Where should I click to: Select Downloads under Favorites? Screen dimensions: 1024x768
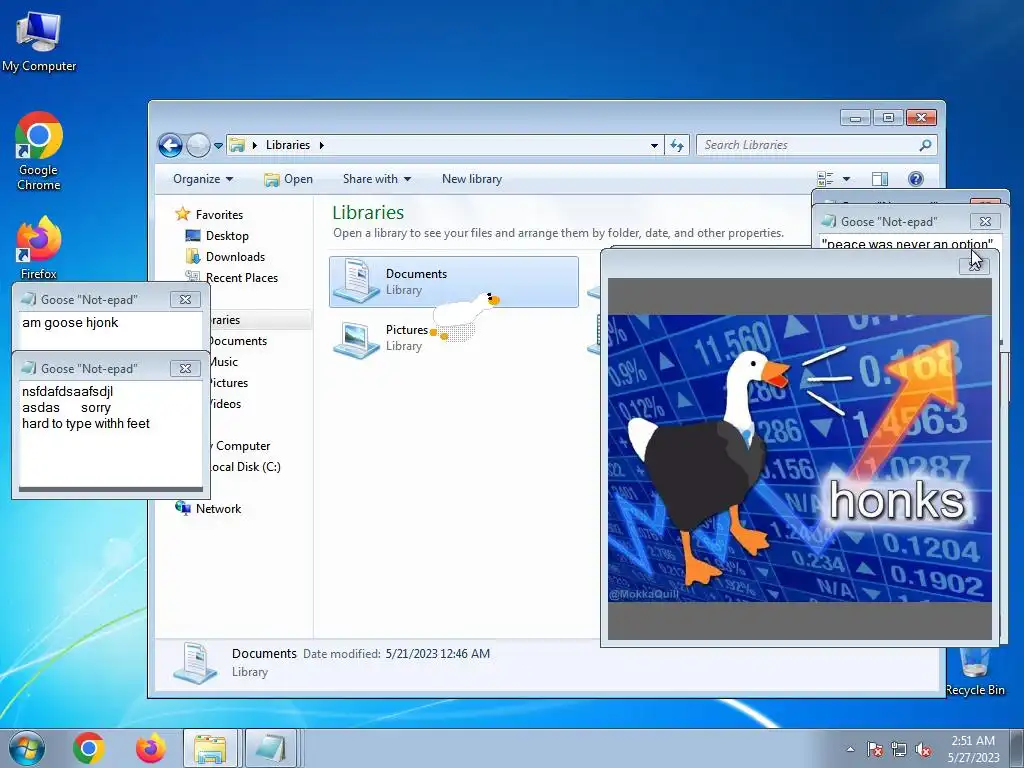point(235,257)
